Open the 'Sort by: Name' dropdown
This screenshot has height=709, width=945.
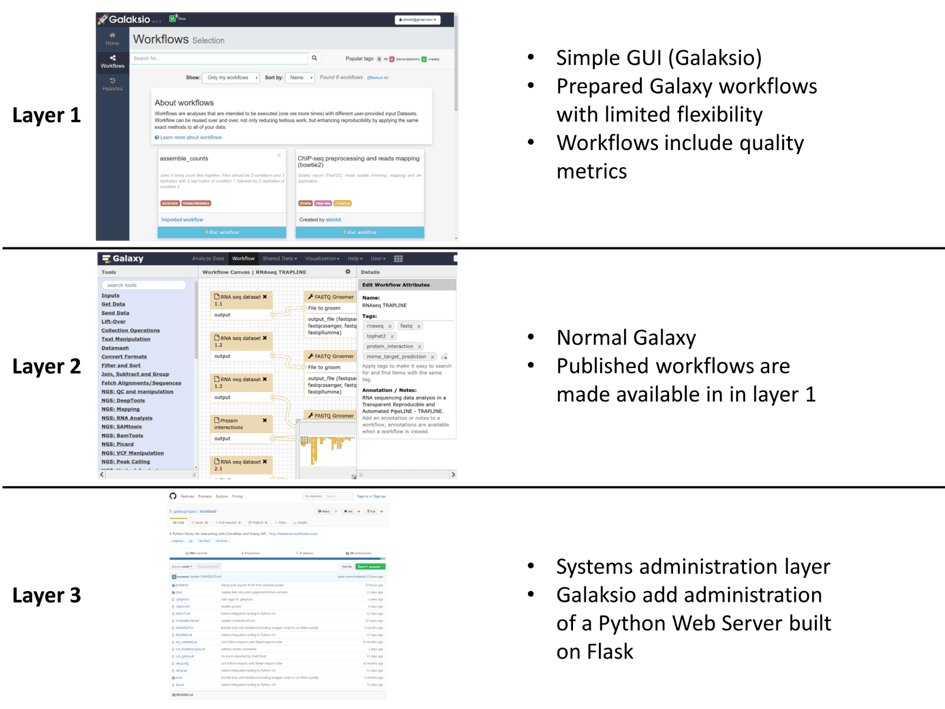click(298, 79)
